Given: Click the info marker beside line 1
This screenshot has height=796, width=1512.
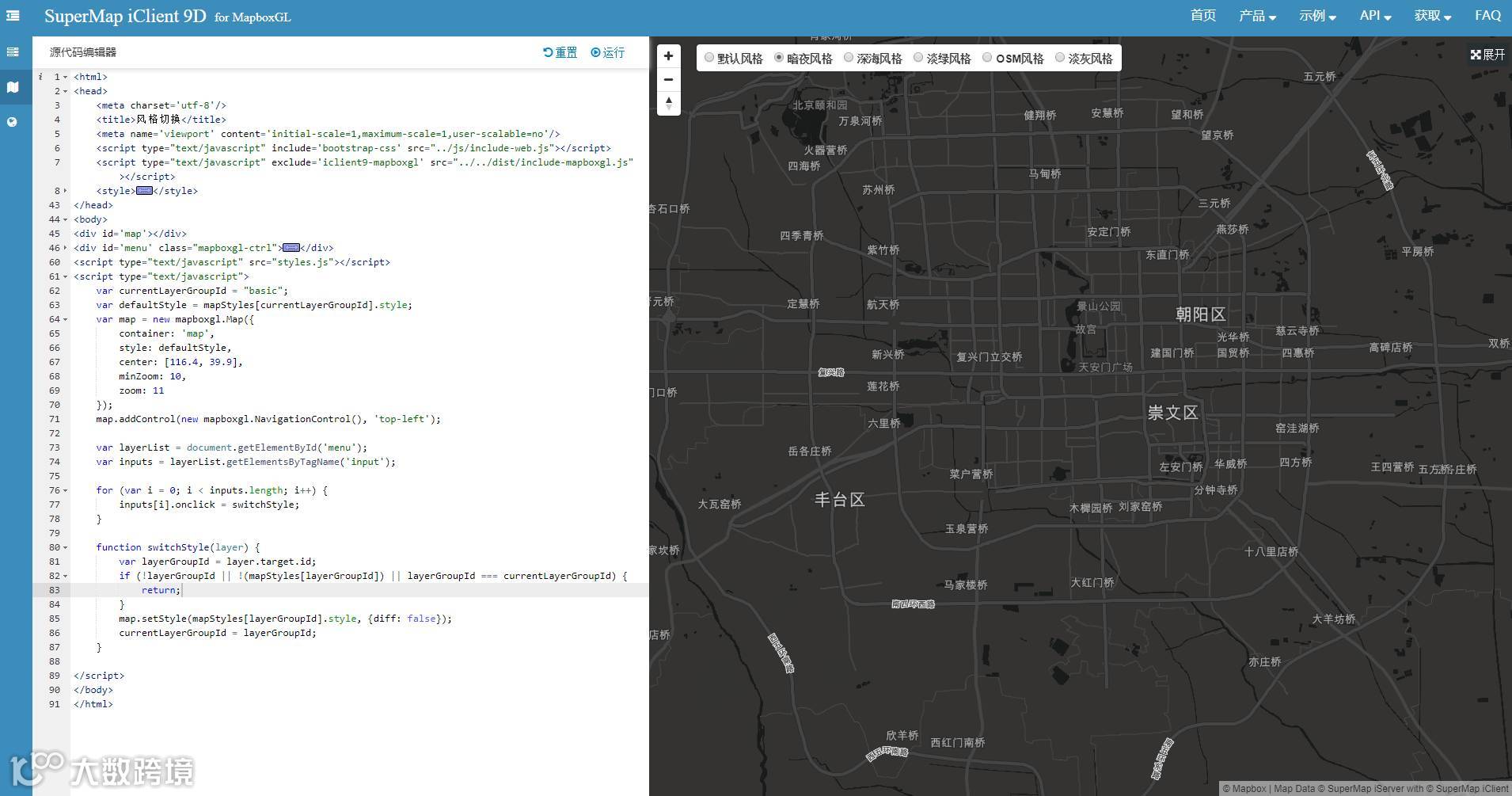Looking at the screenshot, I should tap(40, 77).
